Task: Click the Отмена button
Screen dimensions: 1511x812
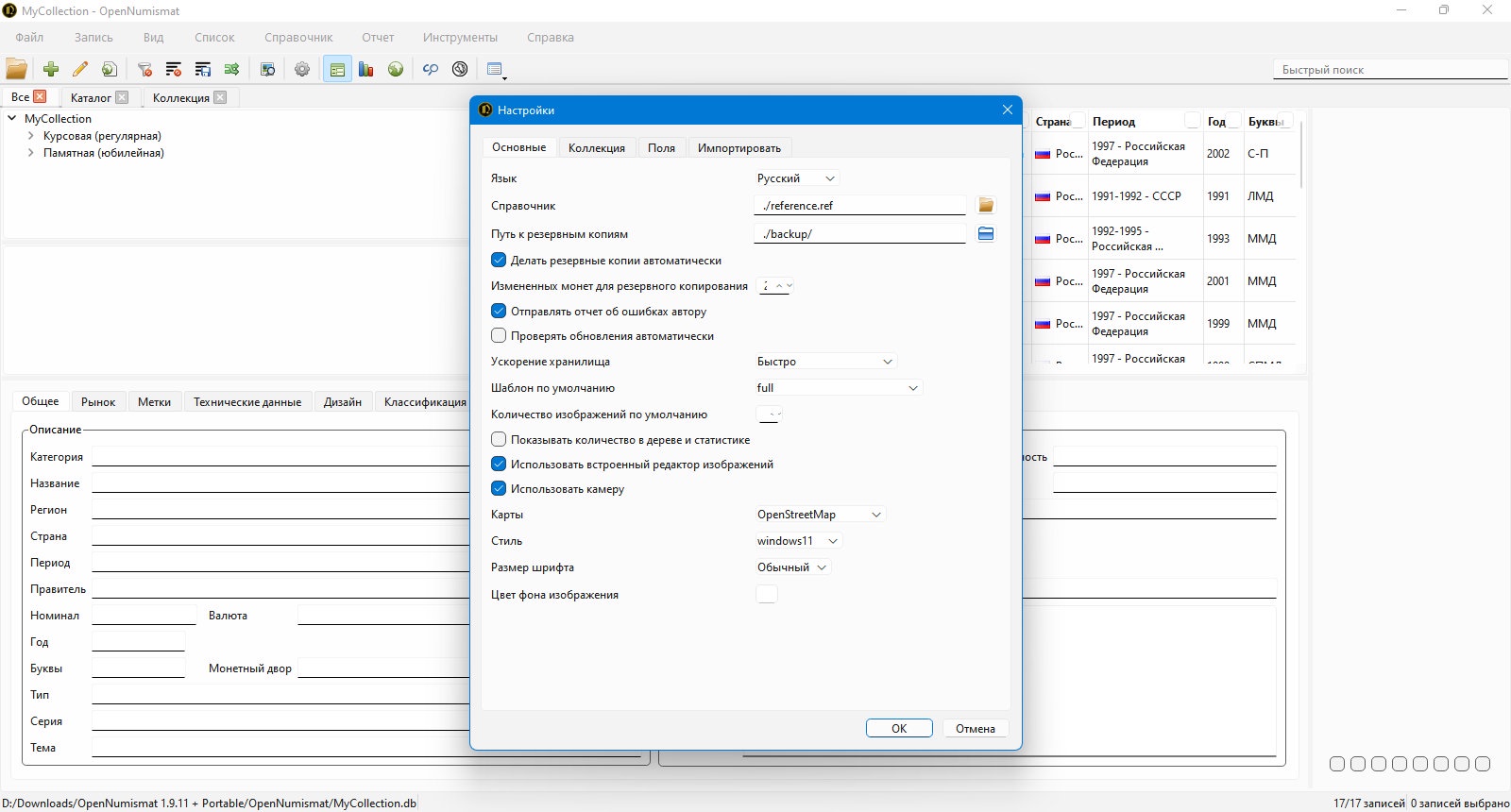Action: point(976,728)
